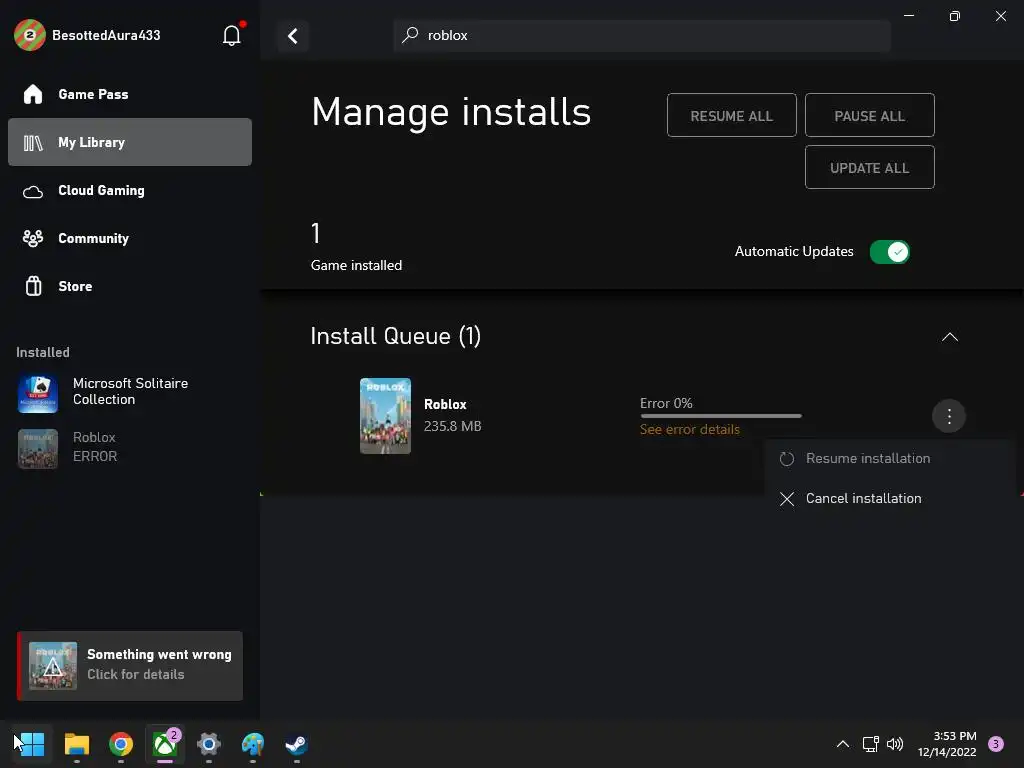The height and width of the screenshot is (768, 1024).
Task: Click the back arrow button
Action: [293, 36]
